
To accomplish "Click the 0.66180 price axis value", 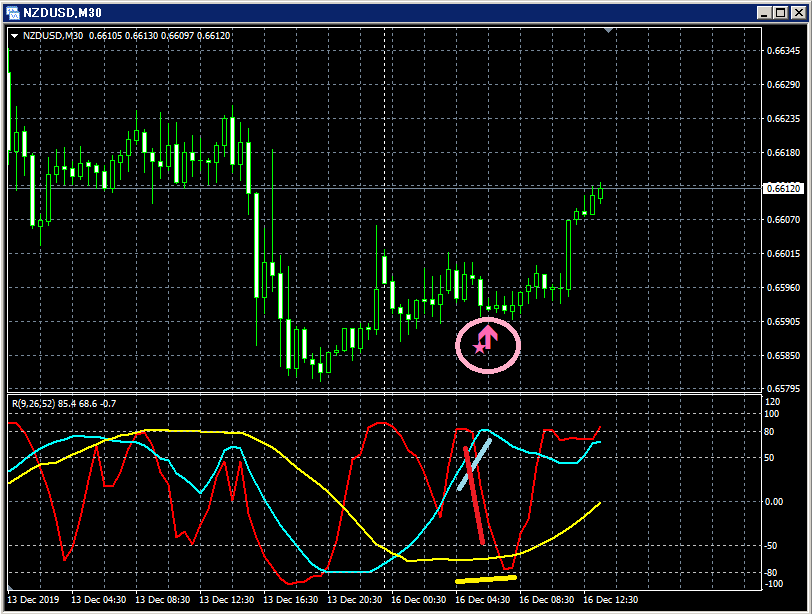I will 783,153.
